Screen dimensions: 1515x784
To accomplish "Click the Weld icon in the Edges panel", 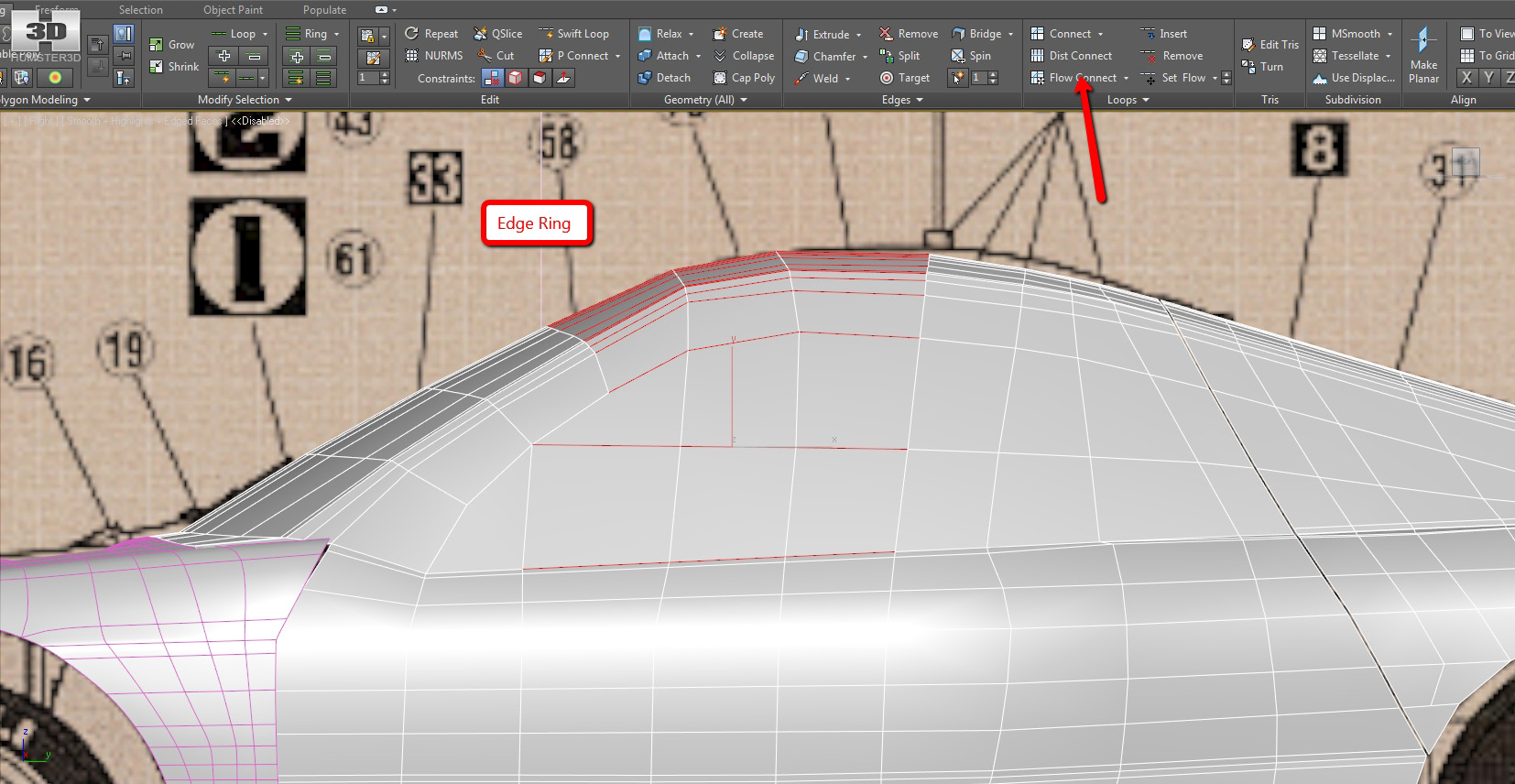I will click(801, 78).
